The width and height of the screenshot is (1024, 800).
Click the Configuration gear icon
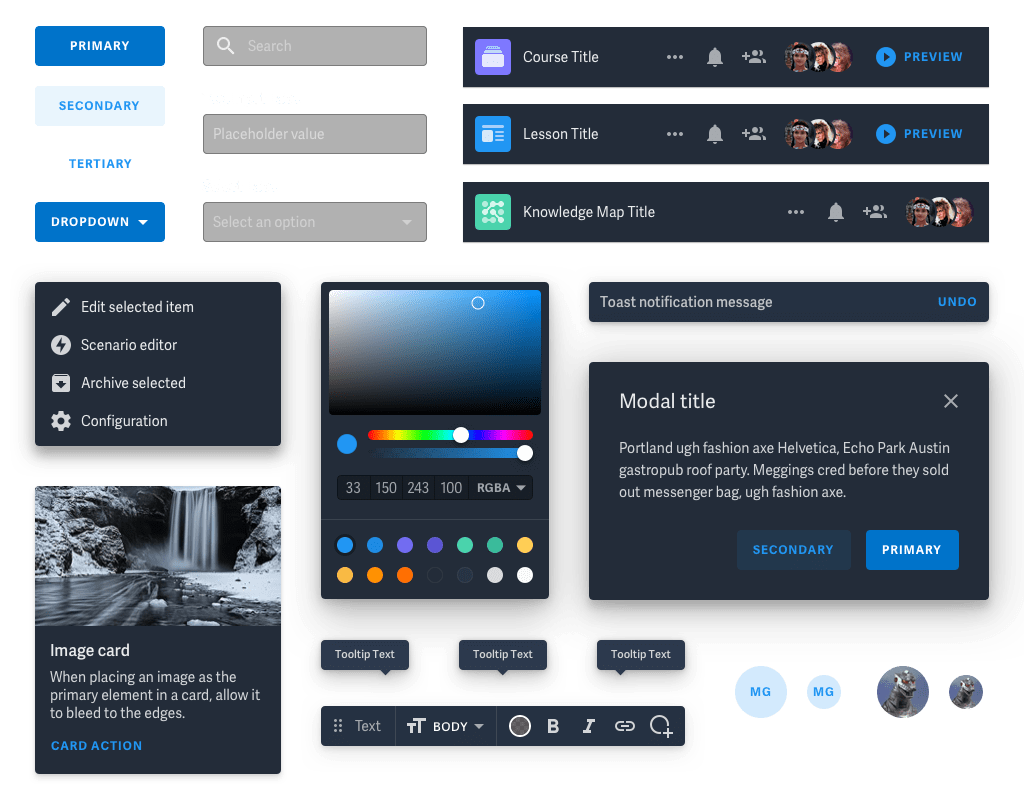pos(61,421)
